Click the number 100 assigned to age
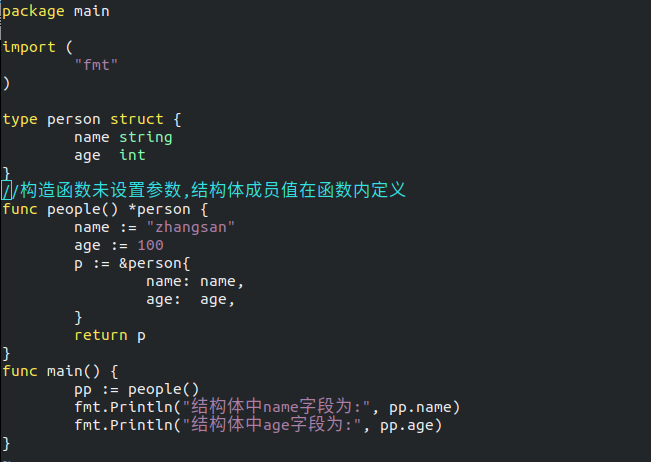 150,245
